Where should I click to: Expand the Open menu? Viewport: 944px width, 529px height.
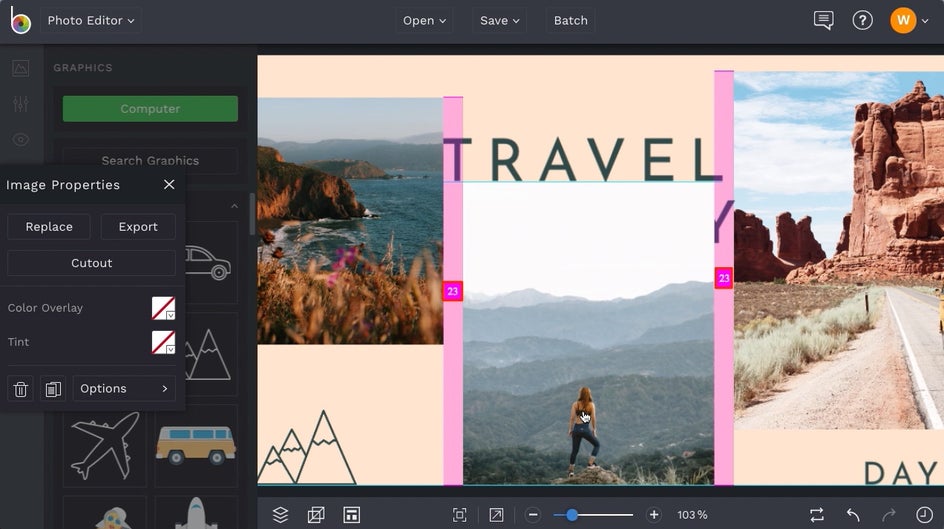click(425, 20)
